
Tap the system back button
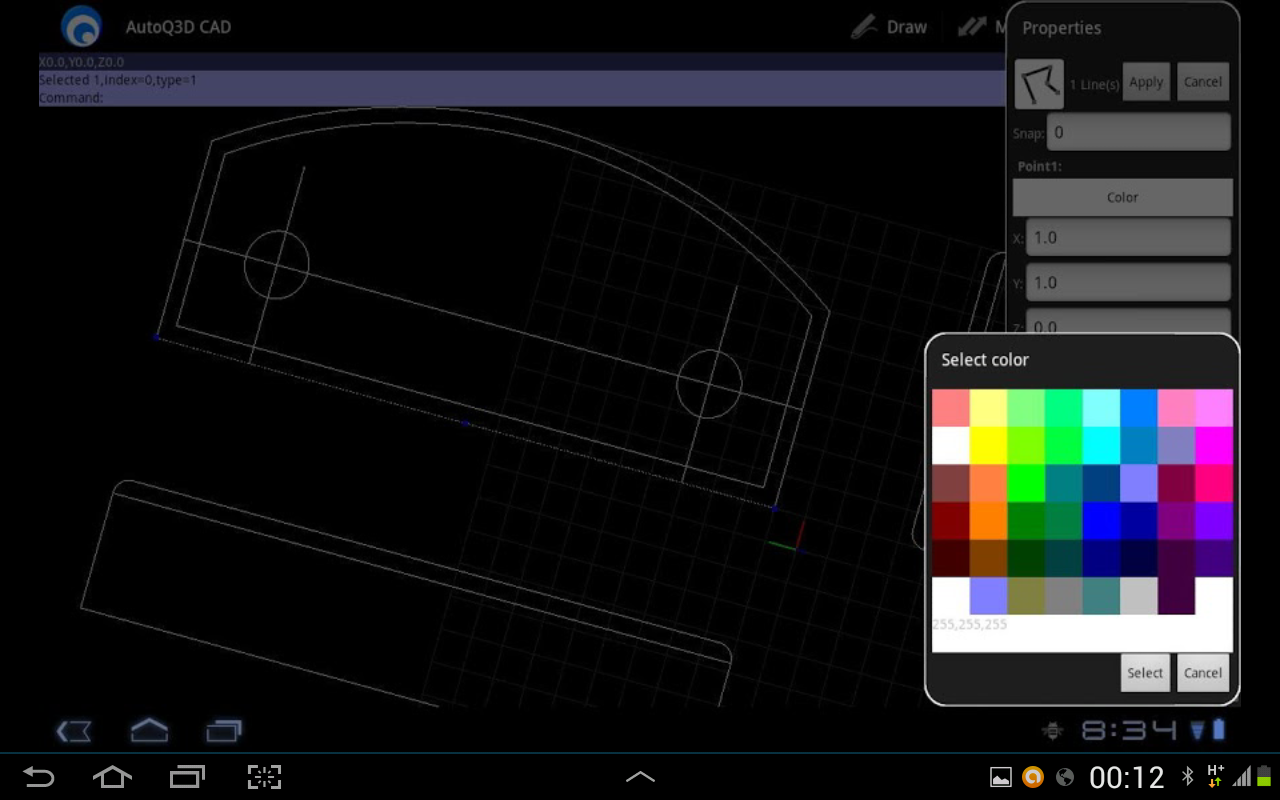(38, 776)
